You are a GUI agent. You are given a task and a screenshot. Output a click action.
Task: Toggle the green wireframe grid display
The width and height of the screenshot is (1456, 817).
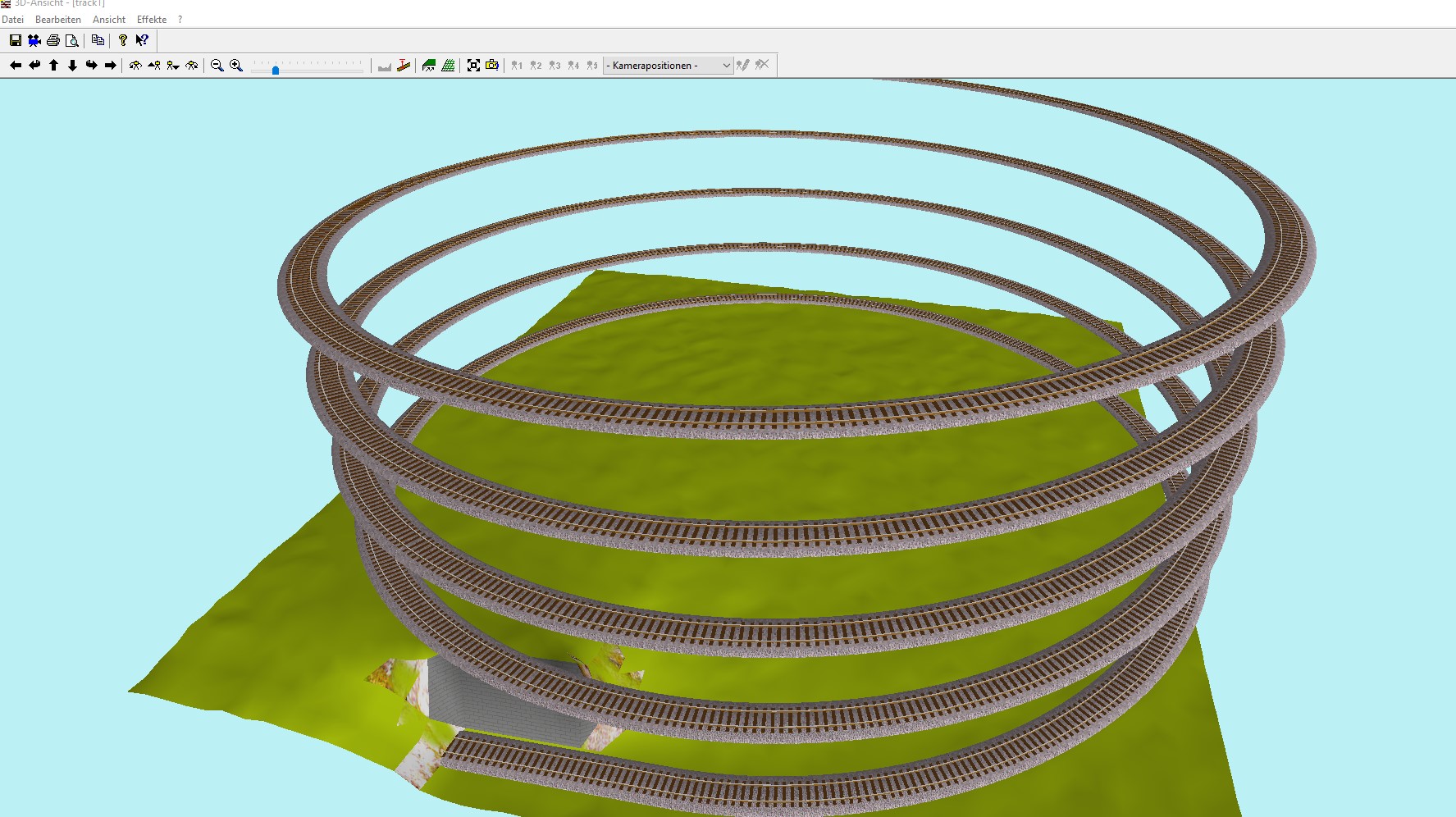click(x=448, y=66)
